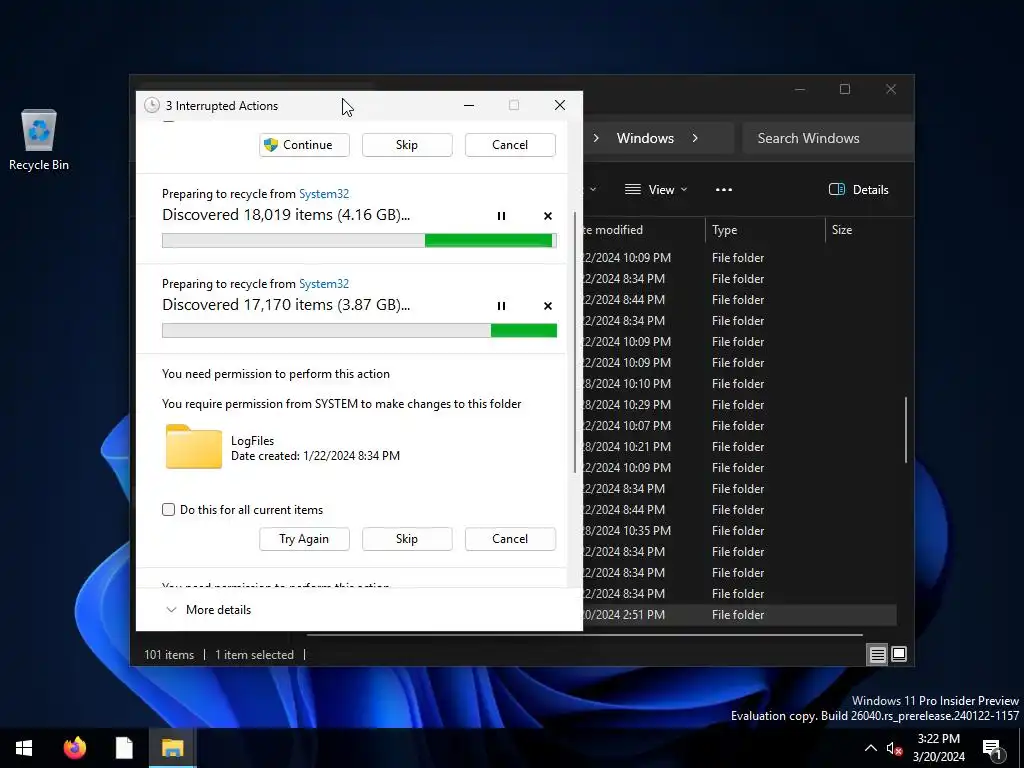The height and width of the screenshot is (768, 1024).
Task: Click the clock icon in dialog title
Action: pos(152,105)
